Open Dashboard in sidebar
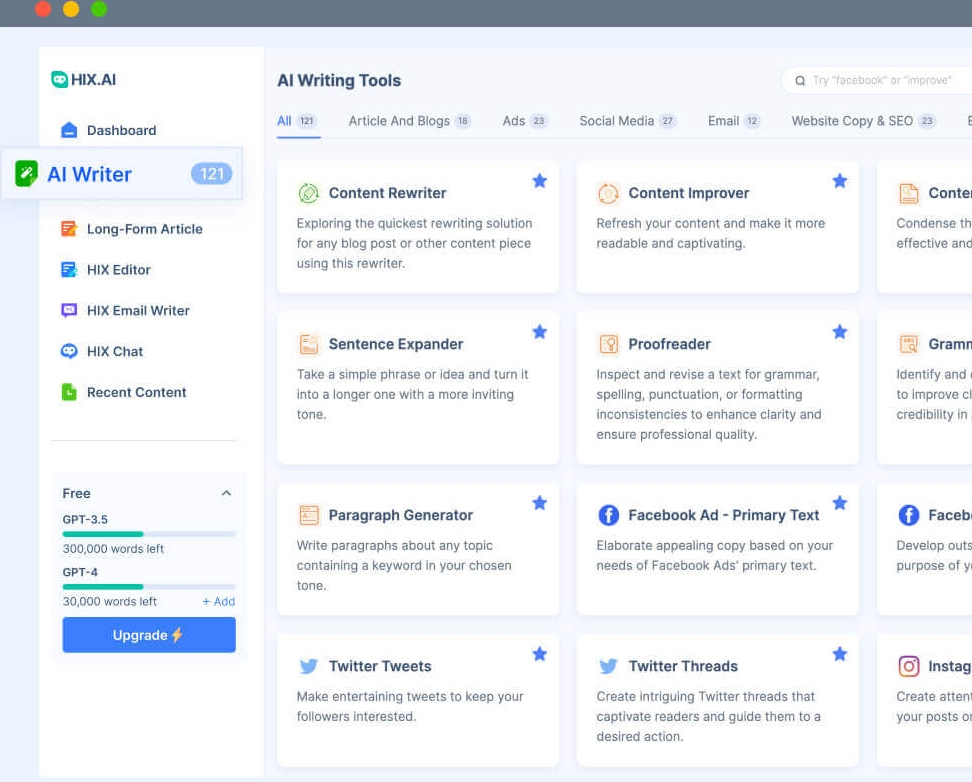Viewport: 972px width, 782px height. click(x=122, y=130)
